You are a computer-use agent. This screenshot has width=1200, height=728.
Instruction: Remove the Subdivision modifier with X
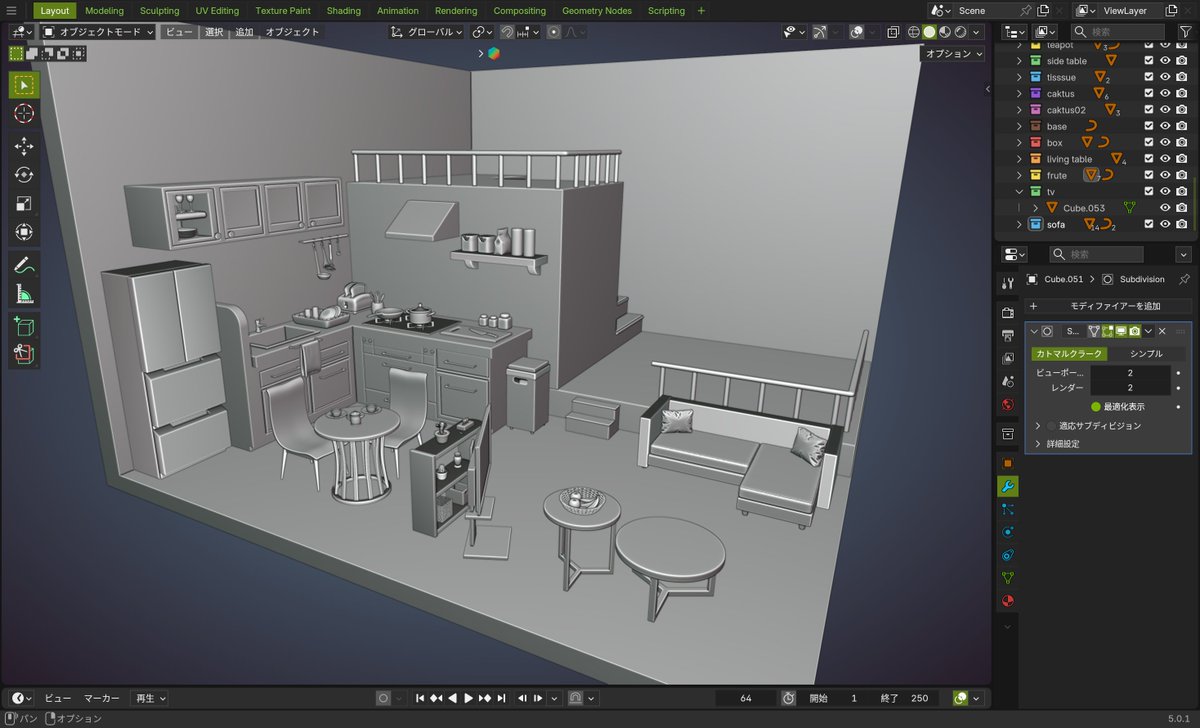click(x=1162, y=331)
